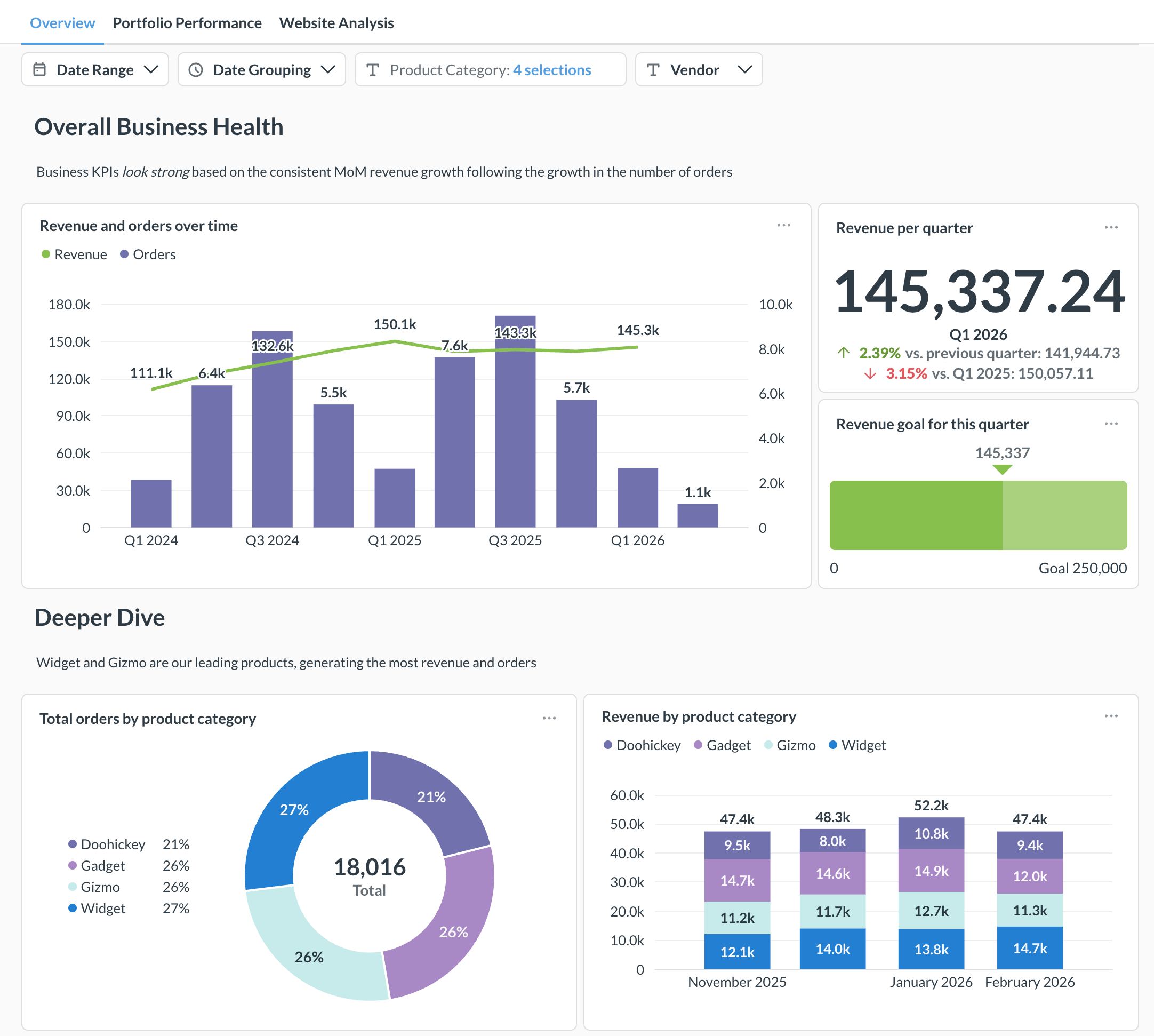Click the green up arrow beside 2.39%
This screenshot has height=1036, width=1154.
pos(843,353)
